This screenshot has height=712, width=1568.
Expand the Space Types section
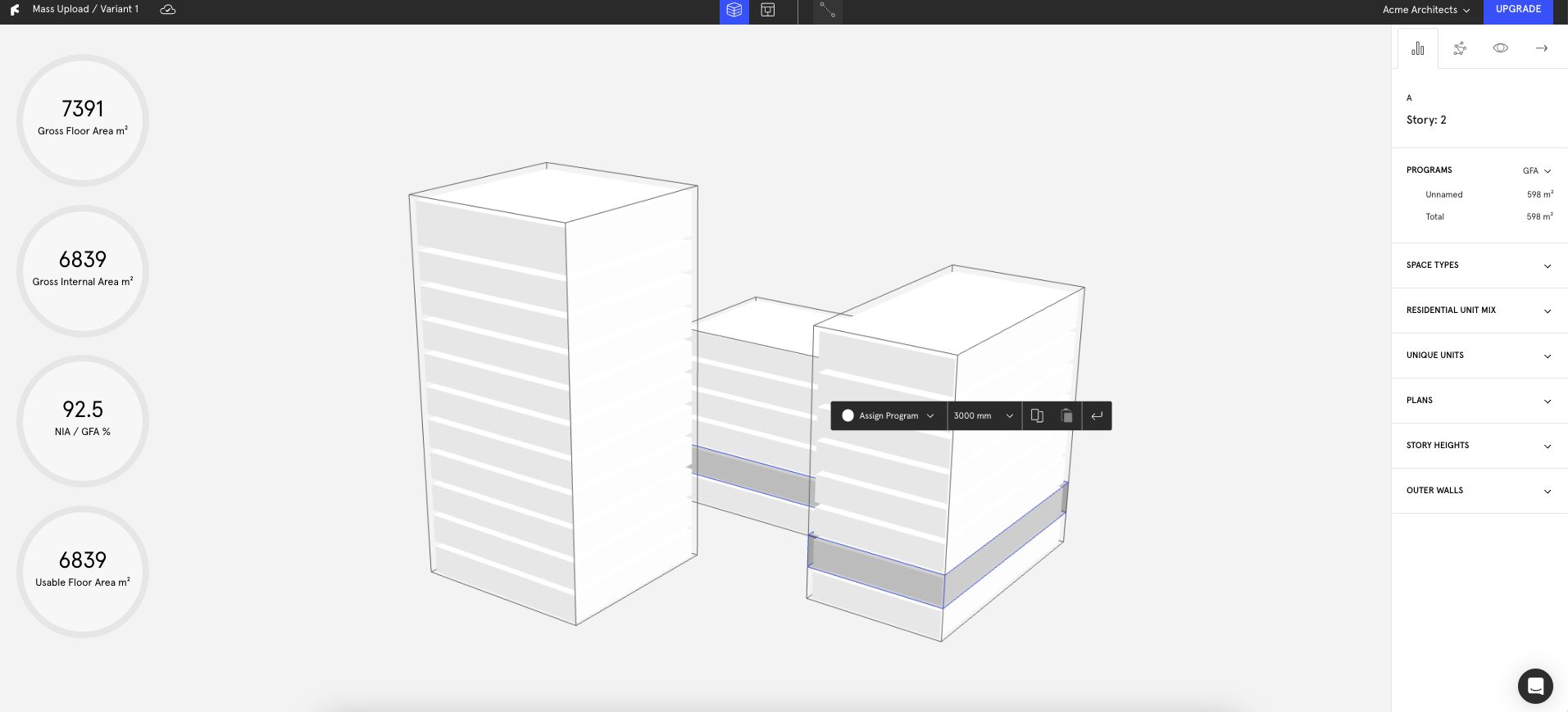1479,265
